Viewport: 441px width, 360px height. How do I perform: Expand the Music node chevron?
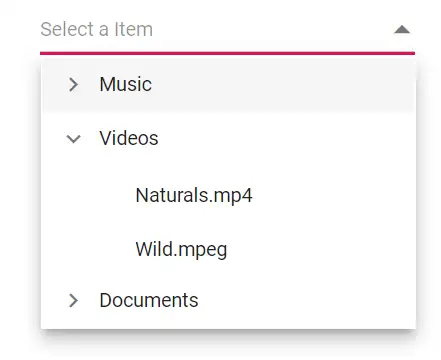coord(73,84)
